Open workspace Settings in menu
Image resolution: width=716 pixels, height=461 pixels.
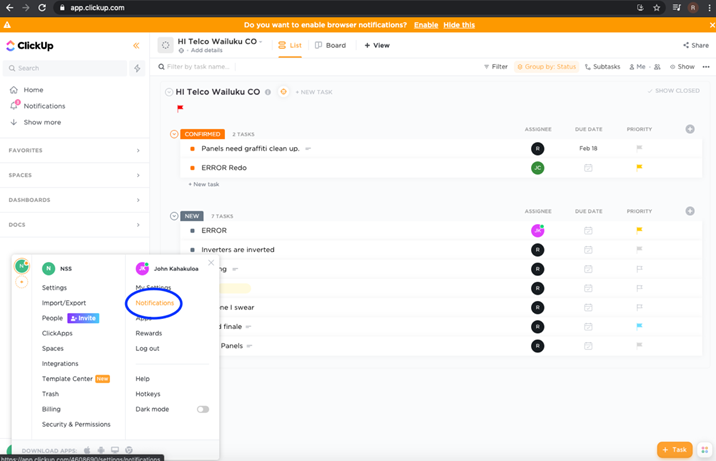pyautogui.click(x=54, y=288)
